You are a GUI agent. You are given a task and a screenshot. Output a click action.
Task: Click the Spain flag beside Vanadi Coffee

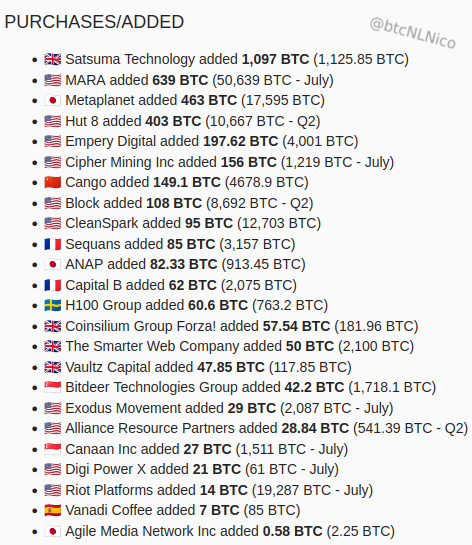tap(53, 511)
